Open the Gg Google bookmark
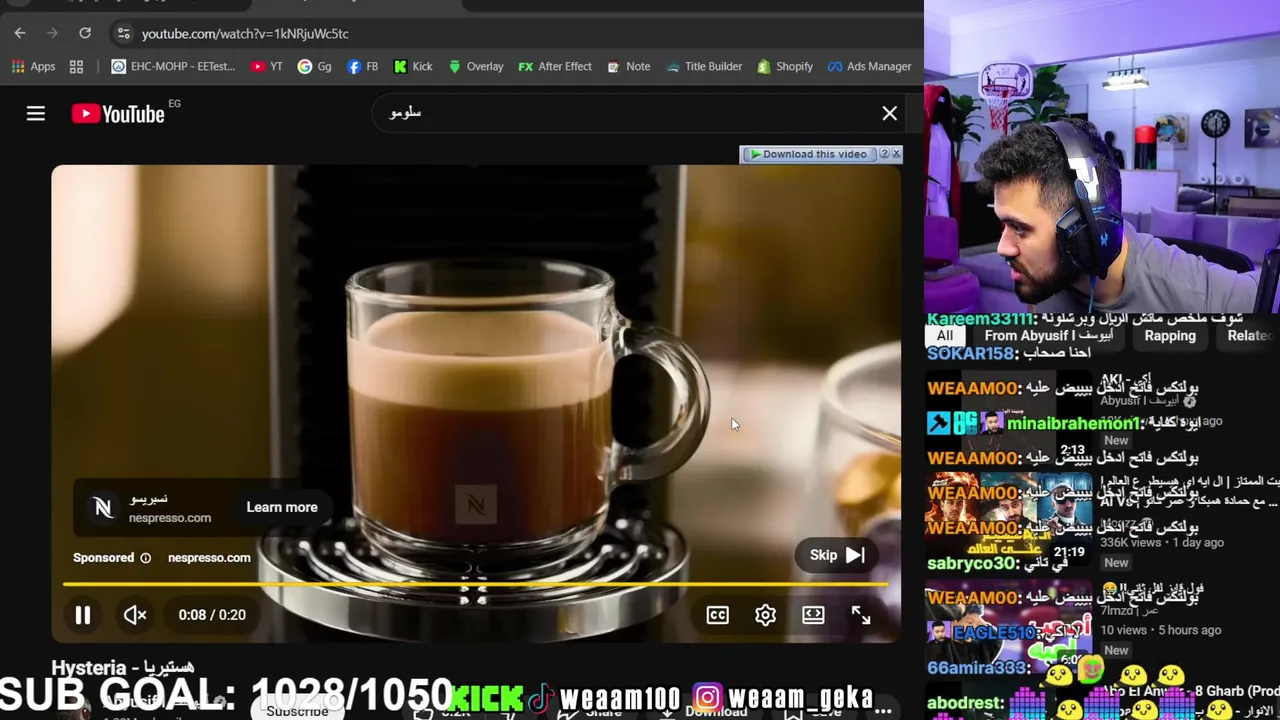 click(x=315, y=67)
